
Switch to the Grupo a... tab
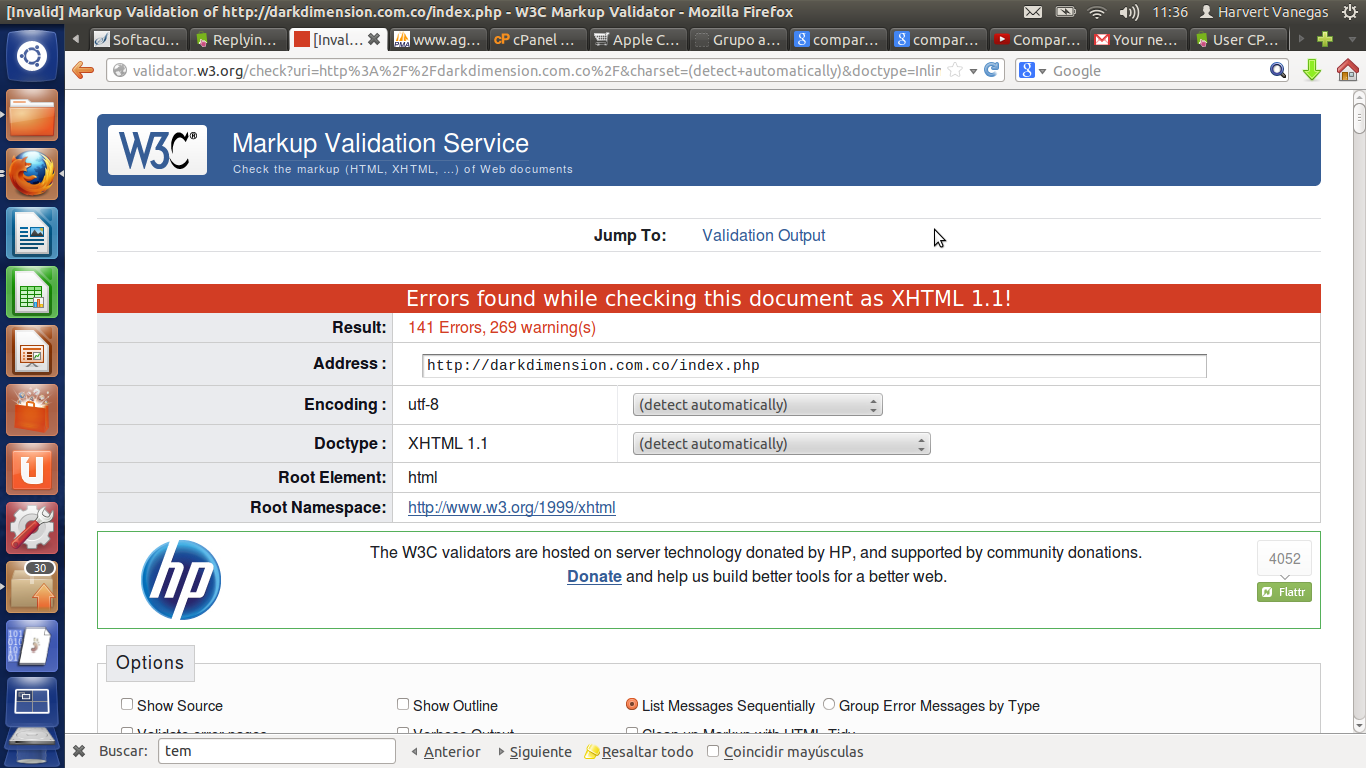pyautogui.click(x=738, y=40)
